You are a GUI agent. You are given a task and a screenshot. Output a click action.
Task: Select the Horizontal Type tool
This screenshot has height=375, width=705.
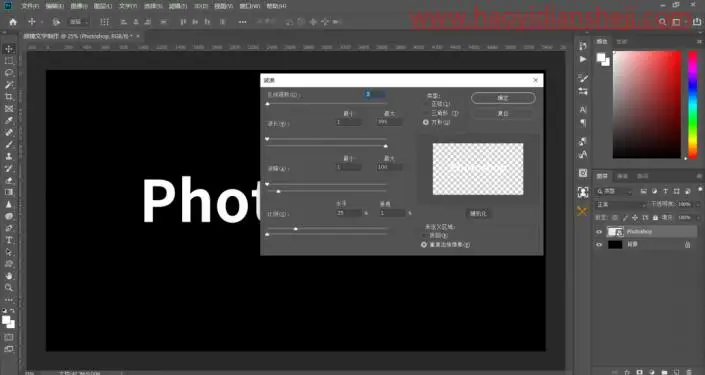point(9,240)
